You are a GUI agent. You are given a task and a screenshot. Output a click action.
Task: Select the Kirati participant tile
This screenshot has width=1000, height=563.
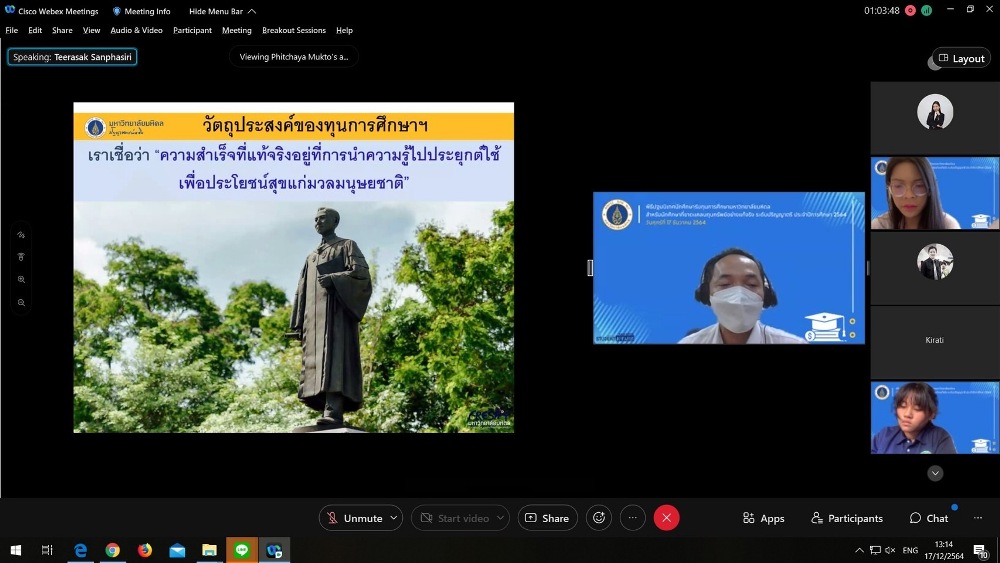tap(934, 341)
